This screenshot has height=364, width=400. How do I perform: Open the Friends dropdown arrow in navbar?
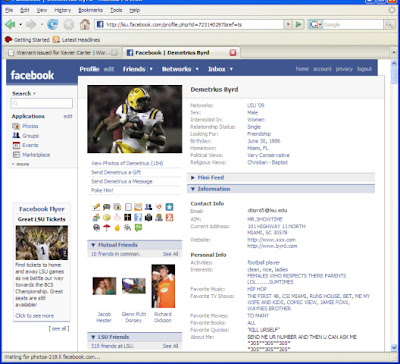coord(151,69)
